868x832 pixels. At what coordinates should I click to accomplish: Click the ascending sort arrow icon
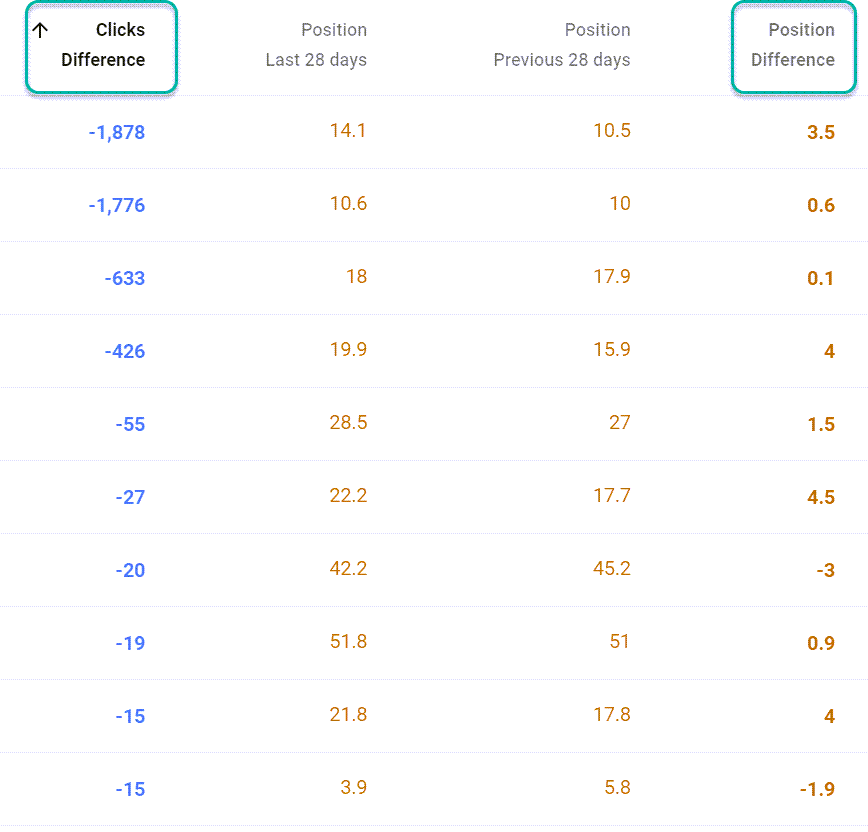coord(40,30)
